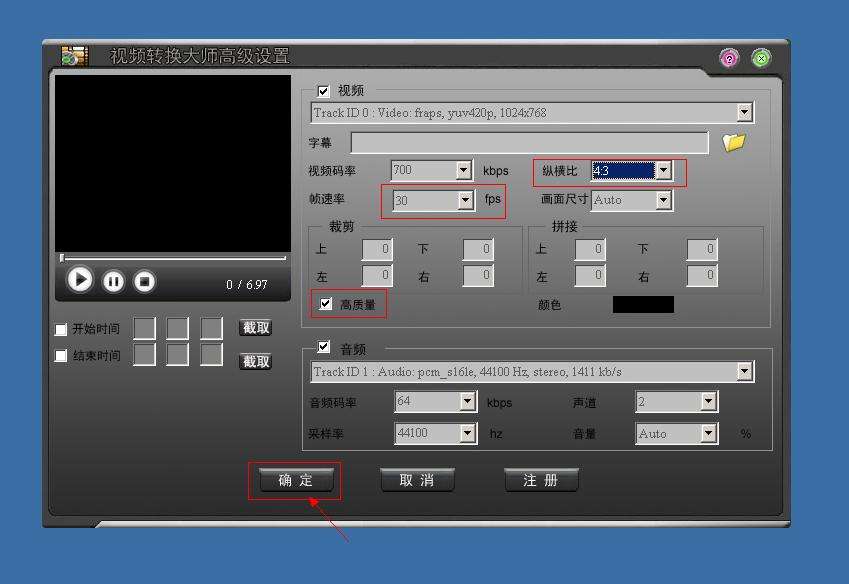Click the purple help icon in title bar
The image size is (849, 584).
tap(729, 58)
